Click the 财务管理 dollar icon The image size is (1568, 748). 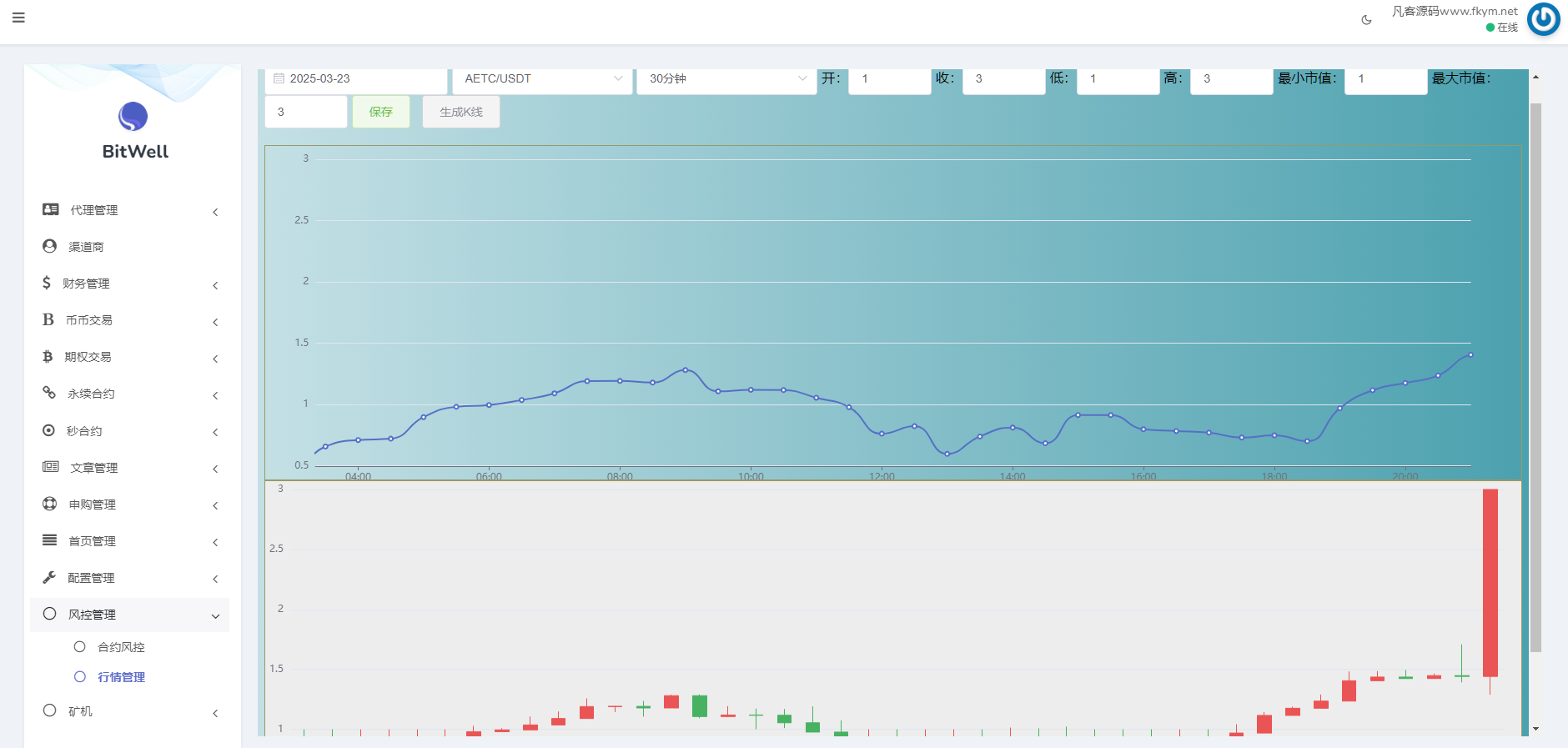(47, 283)
